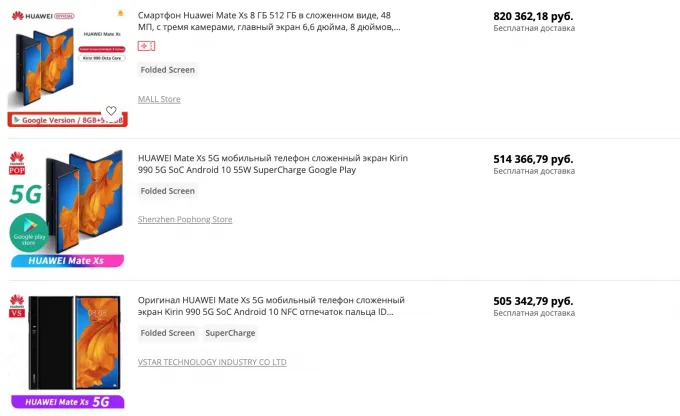The image size is (680, 416).
Task: Open the 'Смартфон Huawei Mate Xs 8 ГБ 512 ГБ' listing
Action: click(x=270, y=22)
